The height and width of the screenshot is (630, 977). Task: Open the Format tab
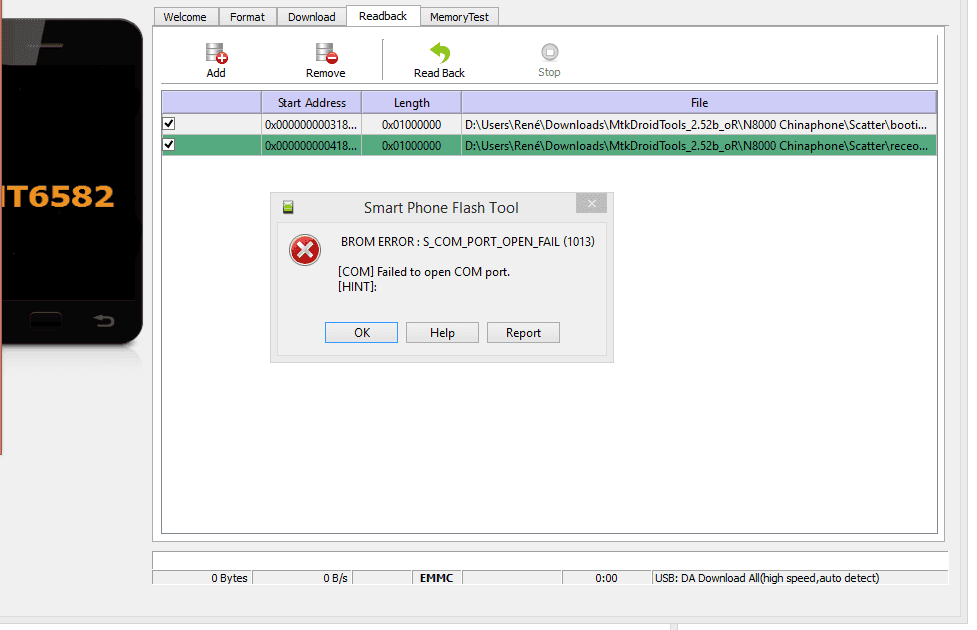pos(247,17)
